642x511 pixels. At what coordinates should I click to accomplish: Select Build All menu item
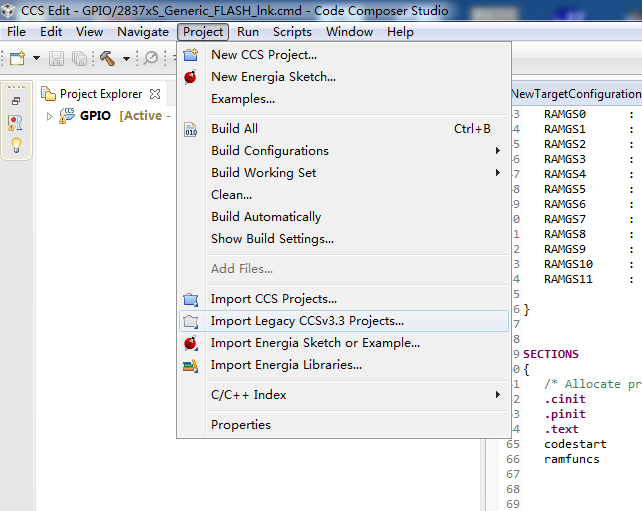344,129
